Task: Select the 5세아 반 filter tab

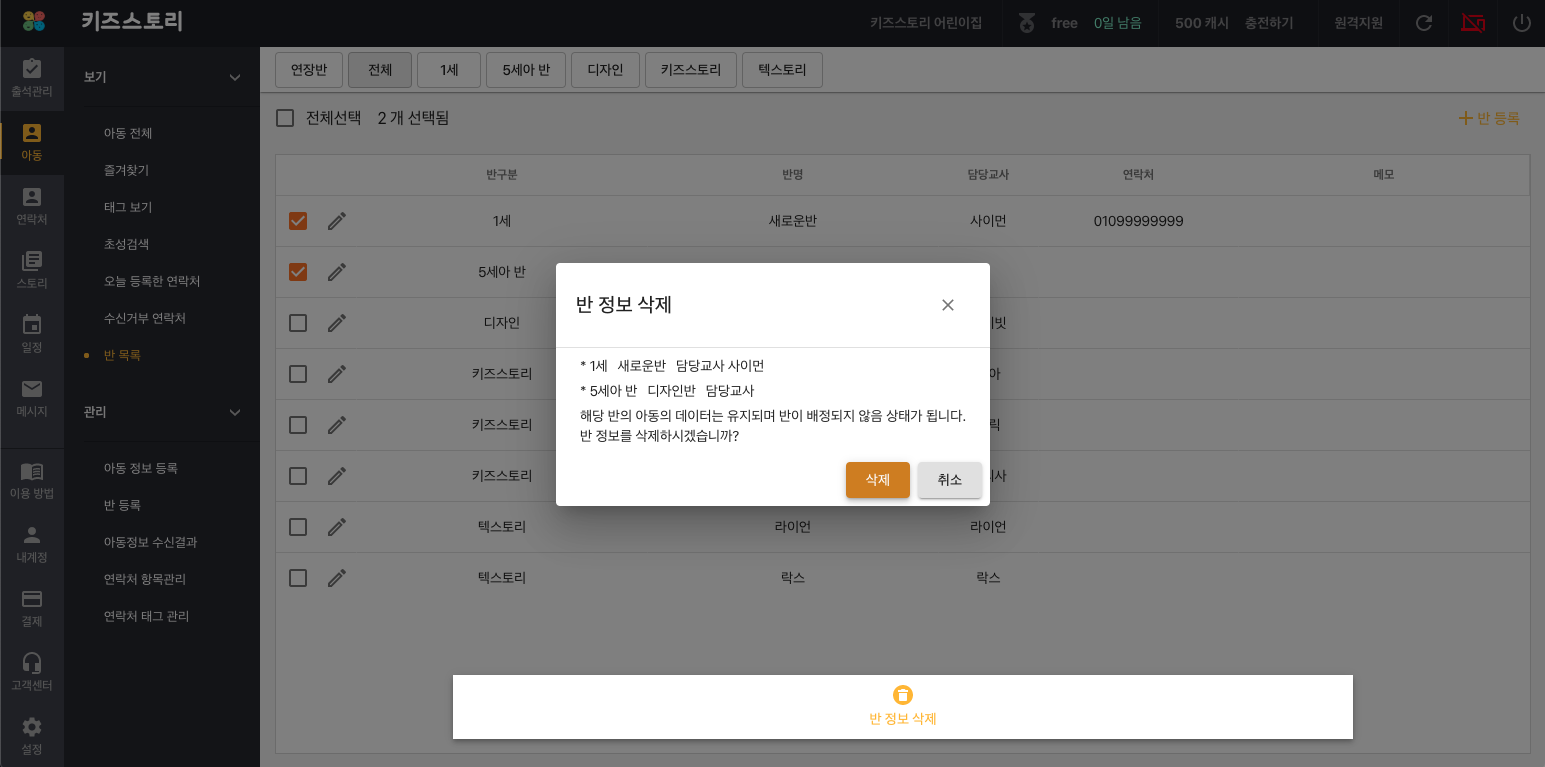Action: pos(526,70)
